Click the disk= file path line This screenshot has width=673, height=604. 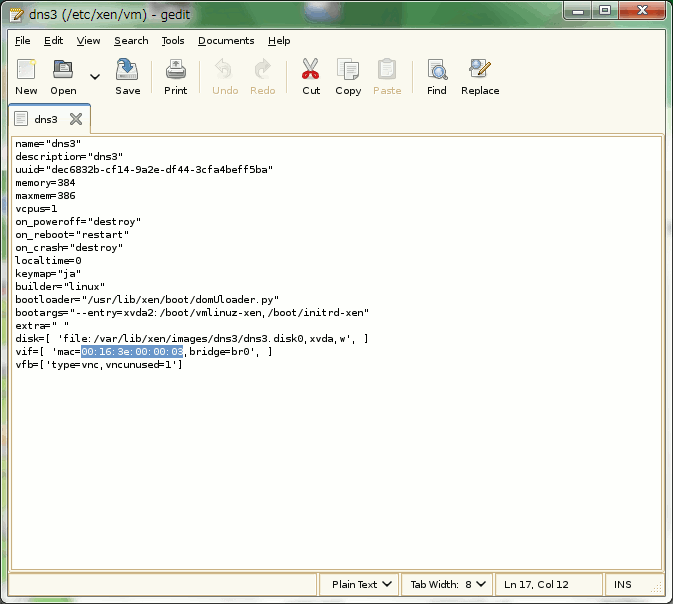pyautogui.click(x=192, y=339)
